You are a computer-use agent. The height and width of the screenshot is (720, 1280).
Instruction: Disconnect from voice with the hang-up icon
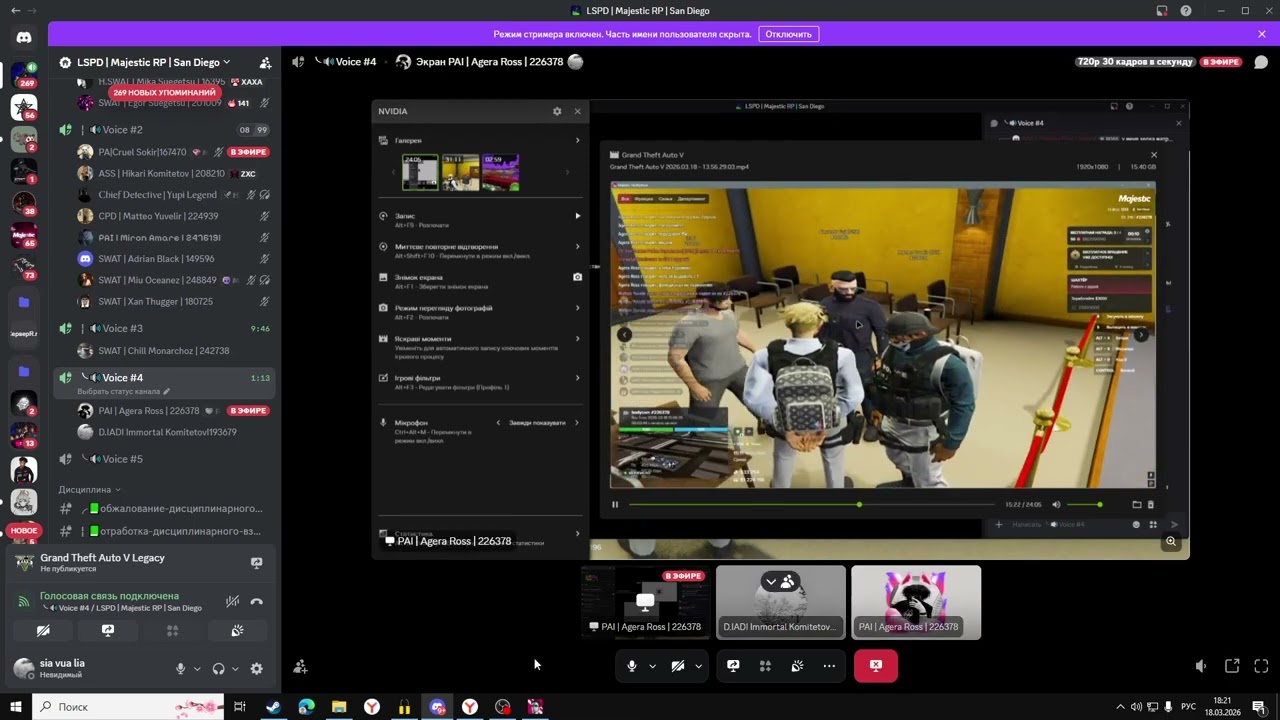(257, 601)
